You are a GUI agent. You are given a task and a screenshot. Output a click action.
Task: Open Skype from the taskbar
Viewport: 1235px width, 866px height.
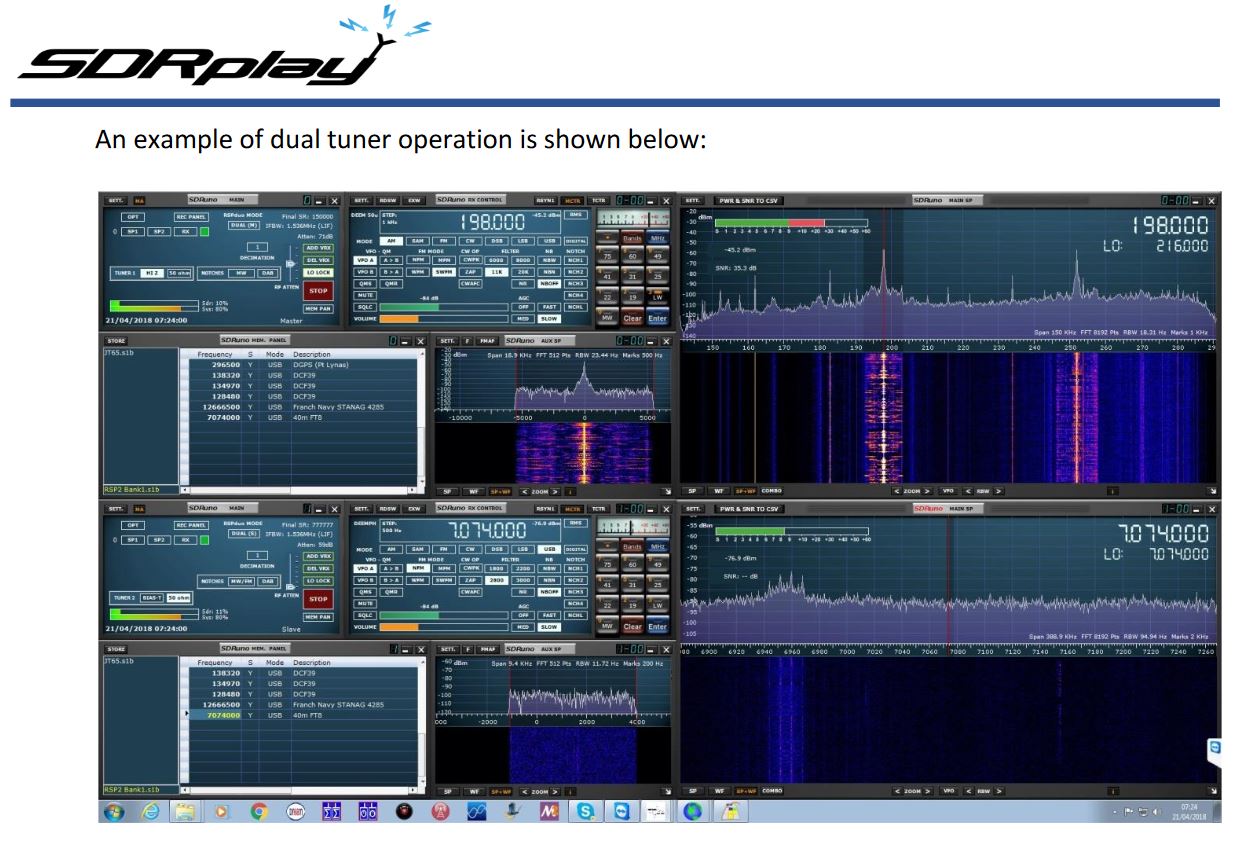tap(585, 812)
